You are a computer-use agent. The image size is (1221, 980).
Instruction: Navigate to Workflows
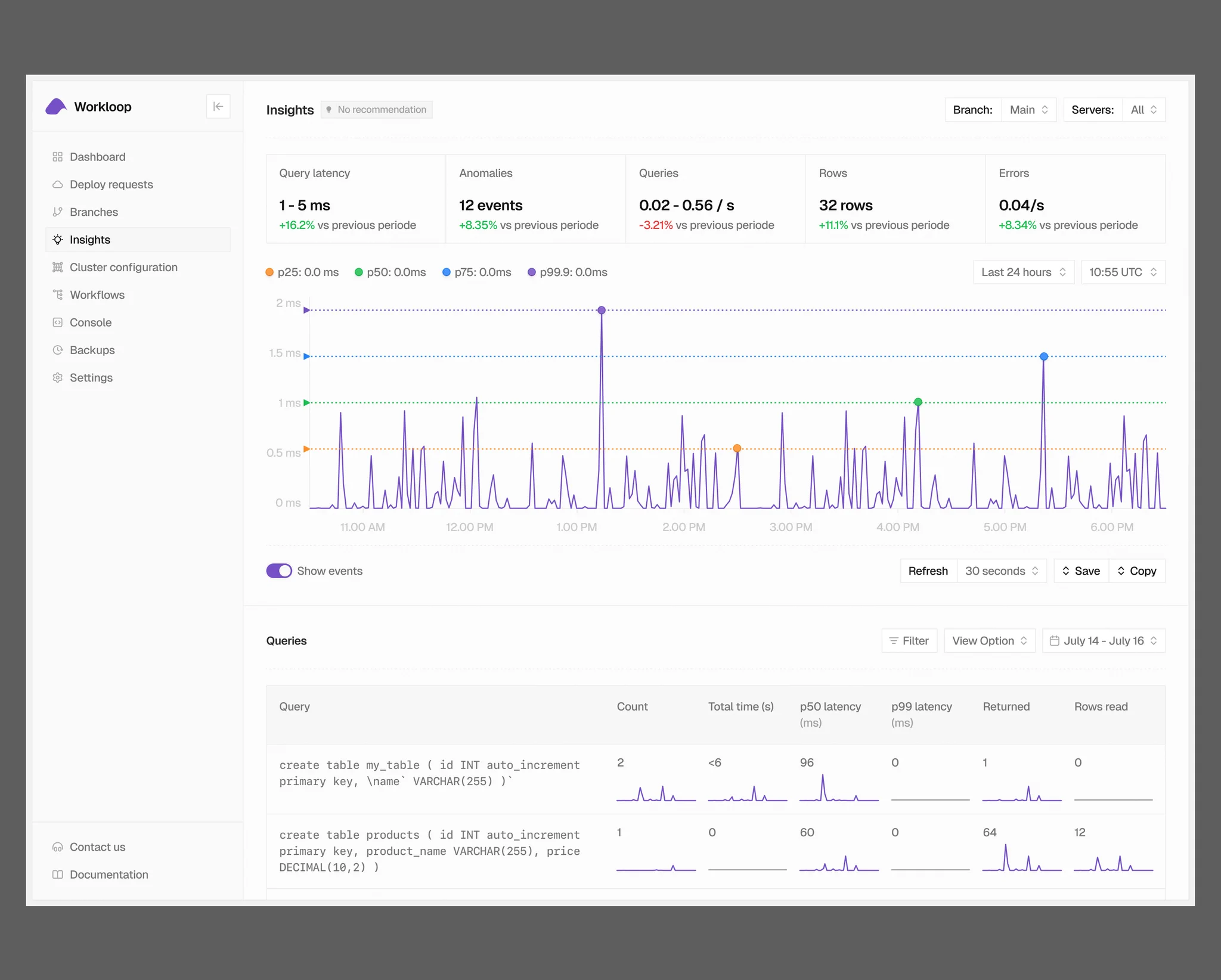[138, 295]
